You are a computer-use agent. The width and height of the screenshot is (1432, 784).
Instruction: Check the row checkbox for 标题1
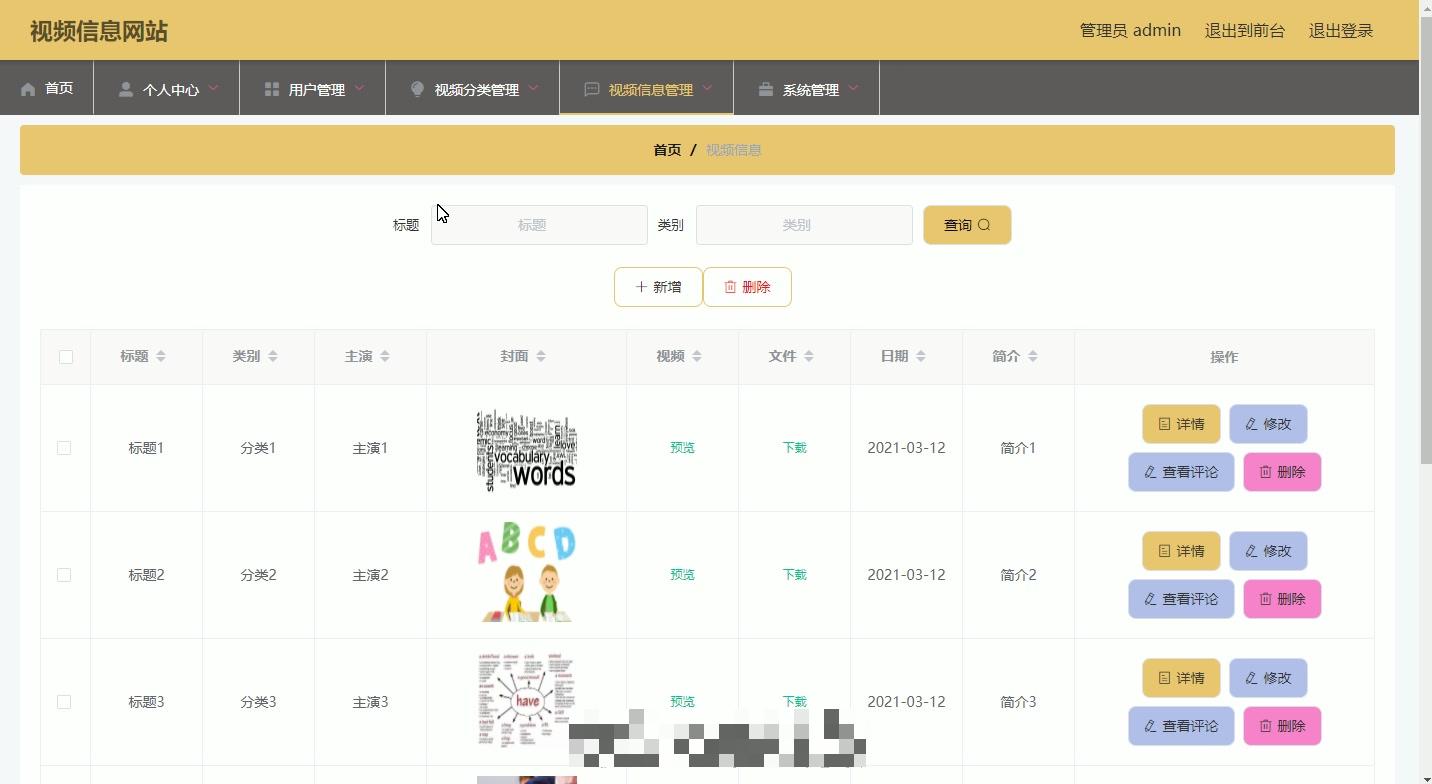[64, 448]
